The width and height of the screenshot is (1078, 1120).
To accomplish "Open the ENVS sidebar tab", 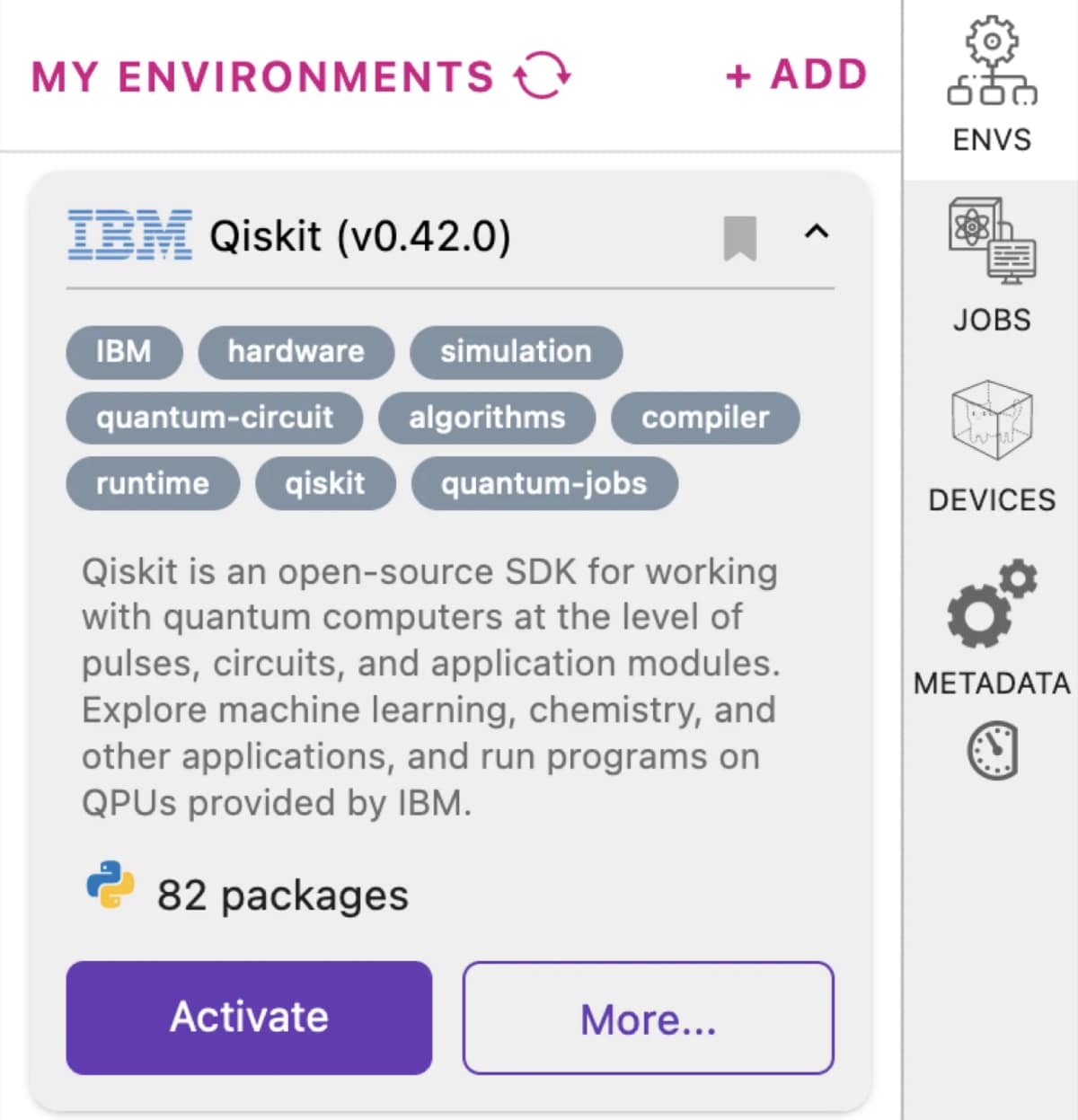I will 992,86.
